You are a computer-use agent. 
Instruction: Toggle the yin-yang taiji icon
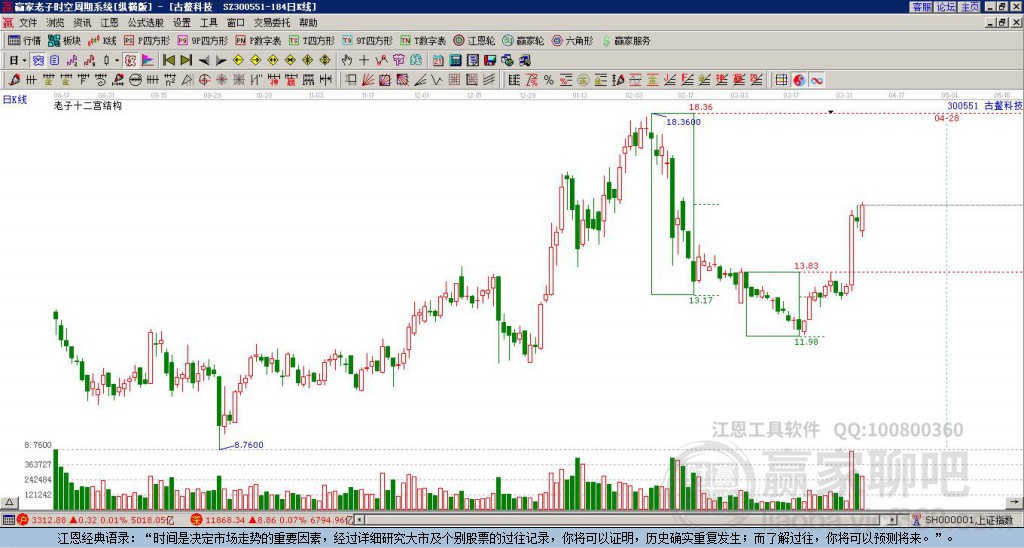pos(799,80)
